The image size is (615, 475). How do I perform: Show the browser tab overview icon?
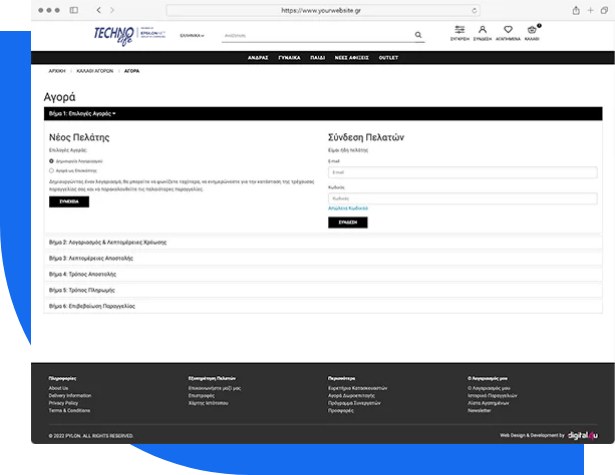pos(604,10)
